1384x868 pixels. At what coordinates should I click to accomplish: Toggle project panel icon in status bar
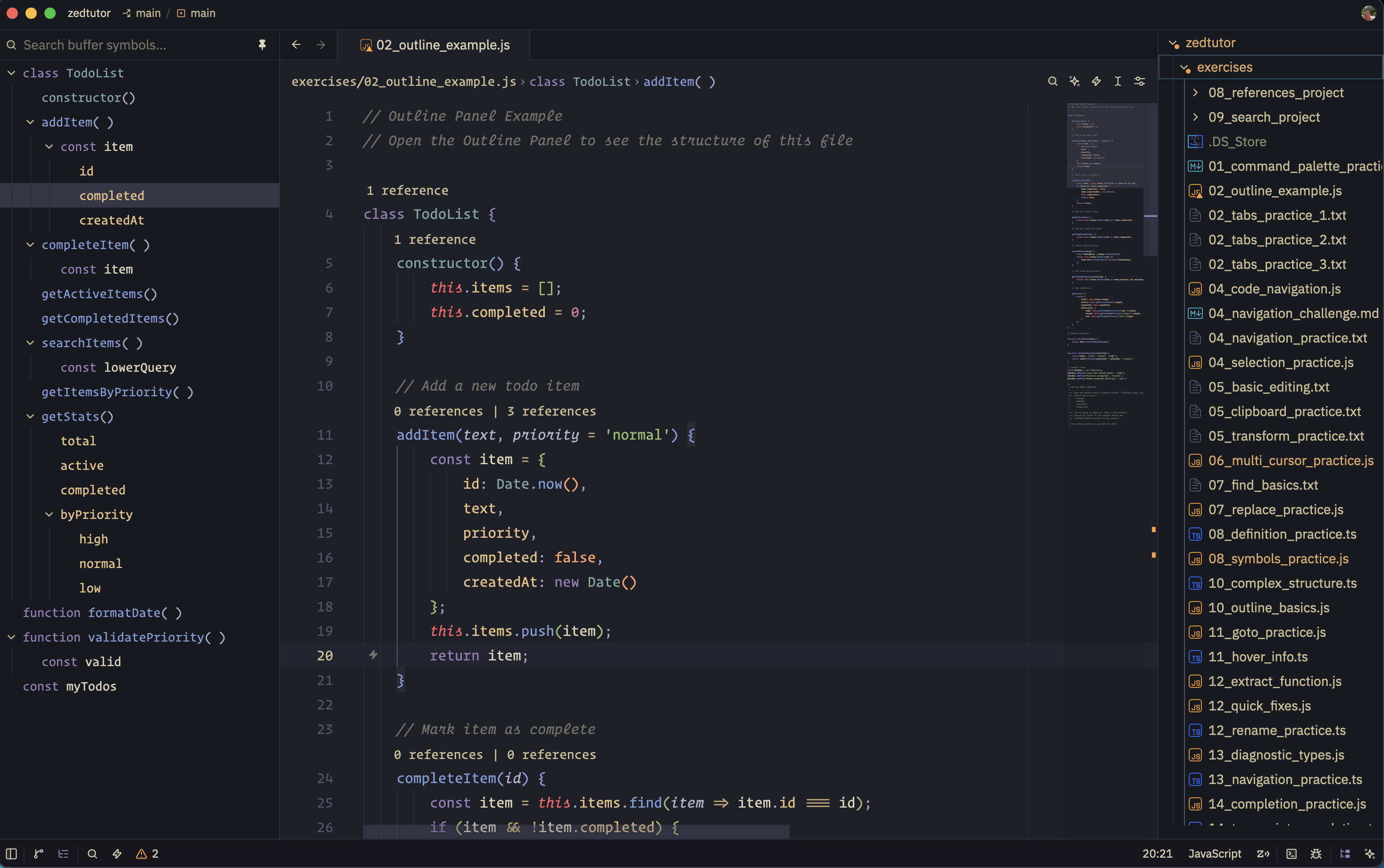[x=1345, y=854]
